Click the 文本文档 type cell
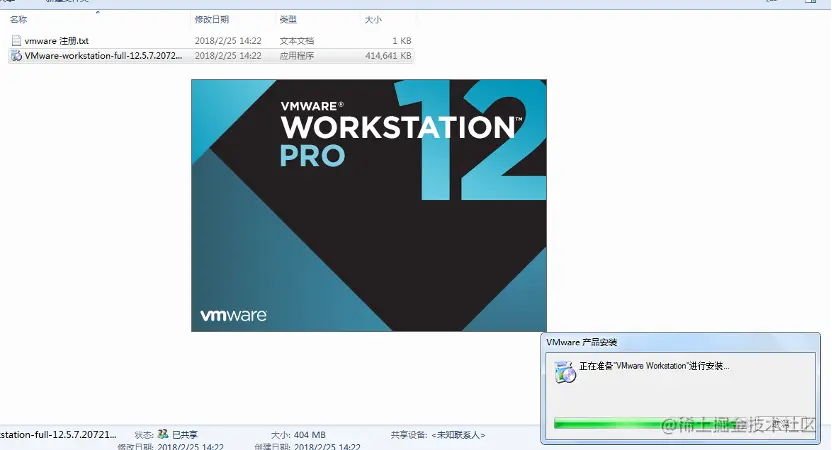Viewport: 832px width, 450px height. click(297, 41)
